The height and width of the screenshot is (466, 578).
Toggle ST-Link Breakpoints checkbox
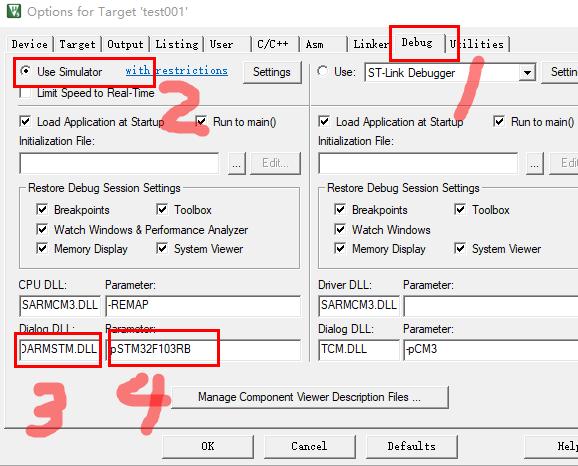click(340, 209)
